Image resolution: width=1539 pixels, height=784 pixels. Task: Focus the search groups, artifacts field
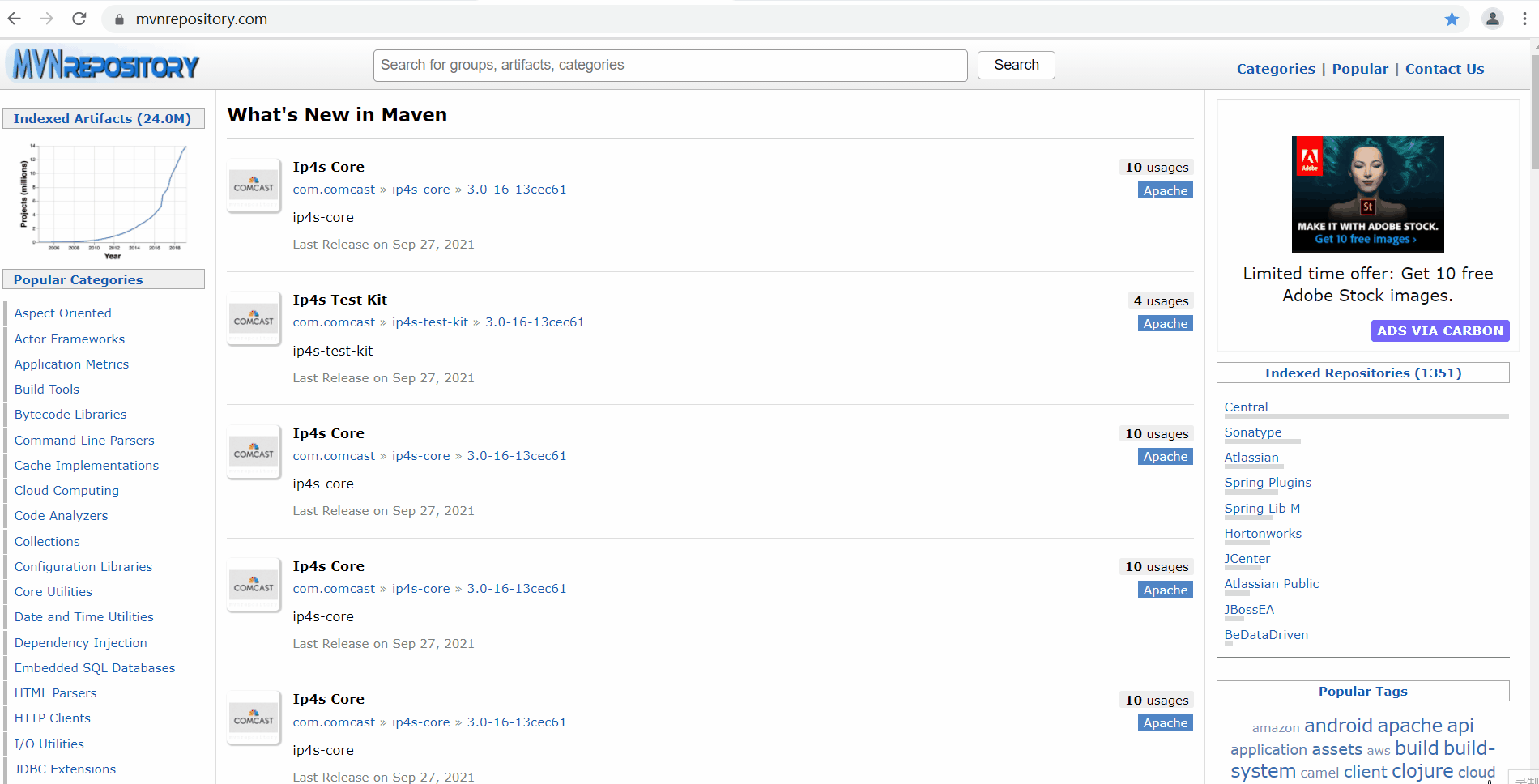pos(670,65)
